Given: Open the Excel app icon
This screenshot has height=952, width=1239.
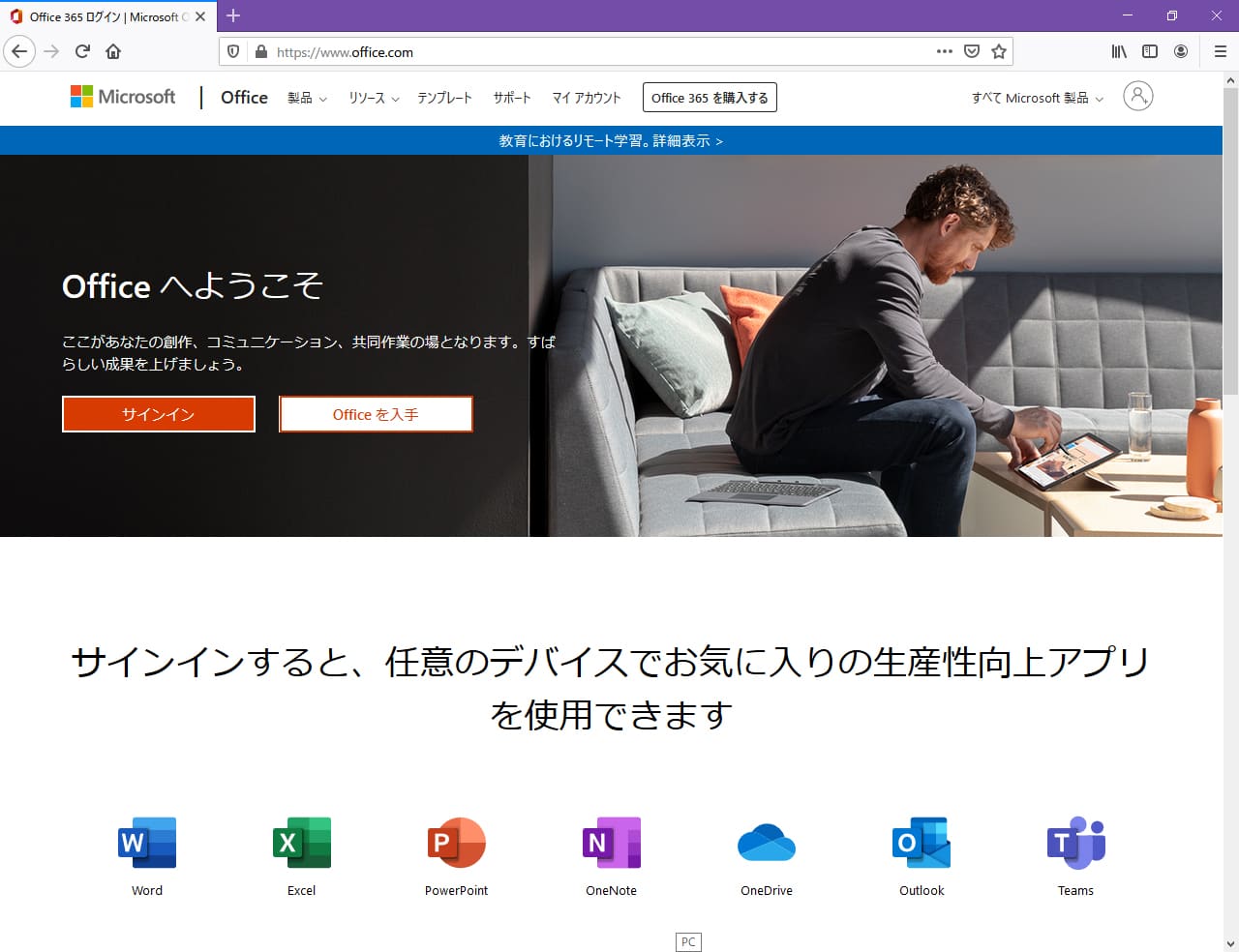Looking at the screenshot, I should [x=302, y=843].
